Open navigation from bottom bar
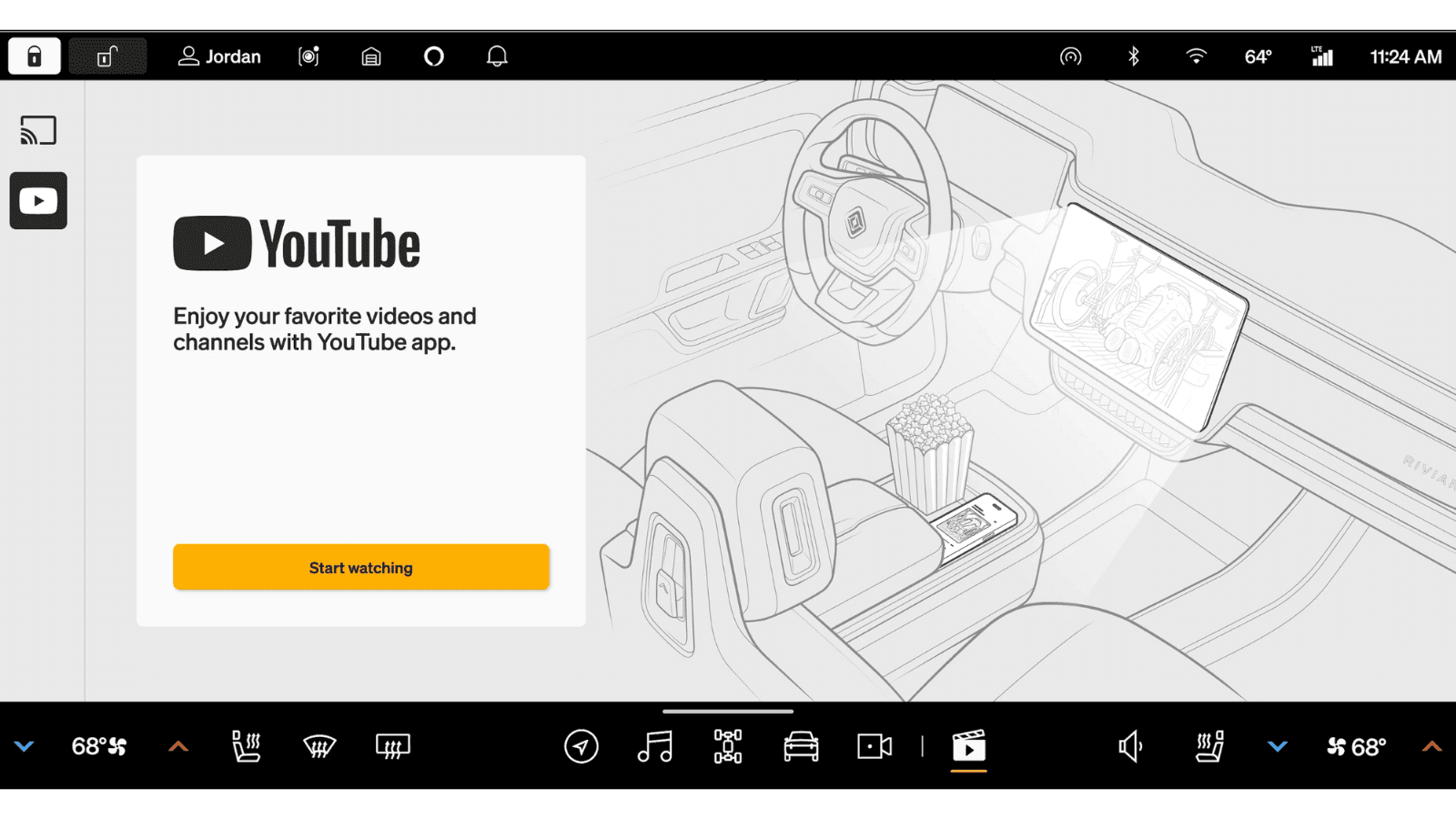This screenshot has width=1456, height=819. pos(581,746)
